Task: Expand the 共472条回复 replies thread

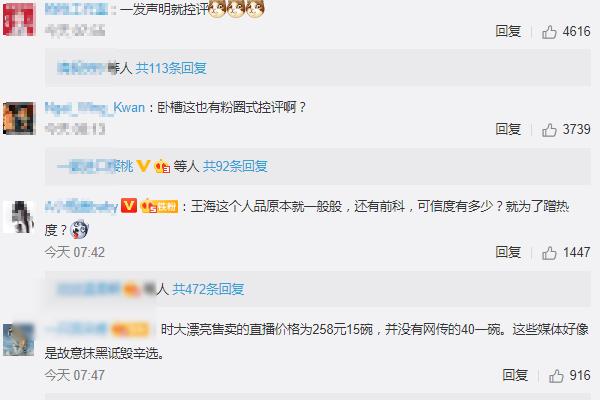Action: click(x=208, y=289)
